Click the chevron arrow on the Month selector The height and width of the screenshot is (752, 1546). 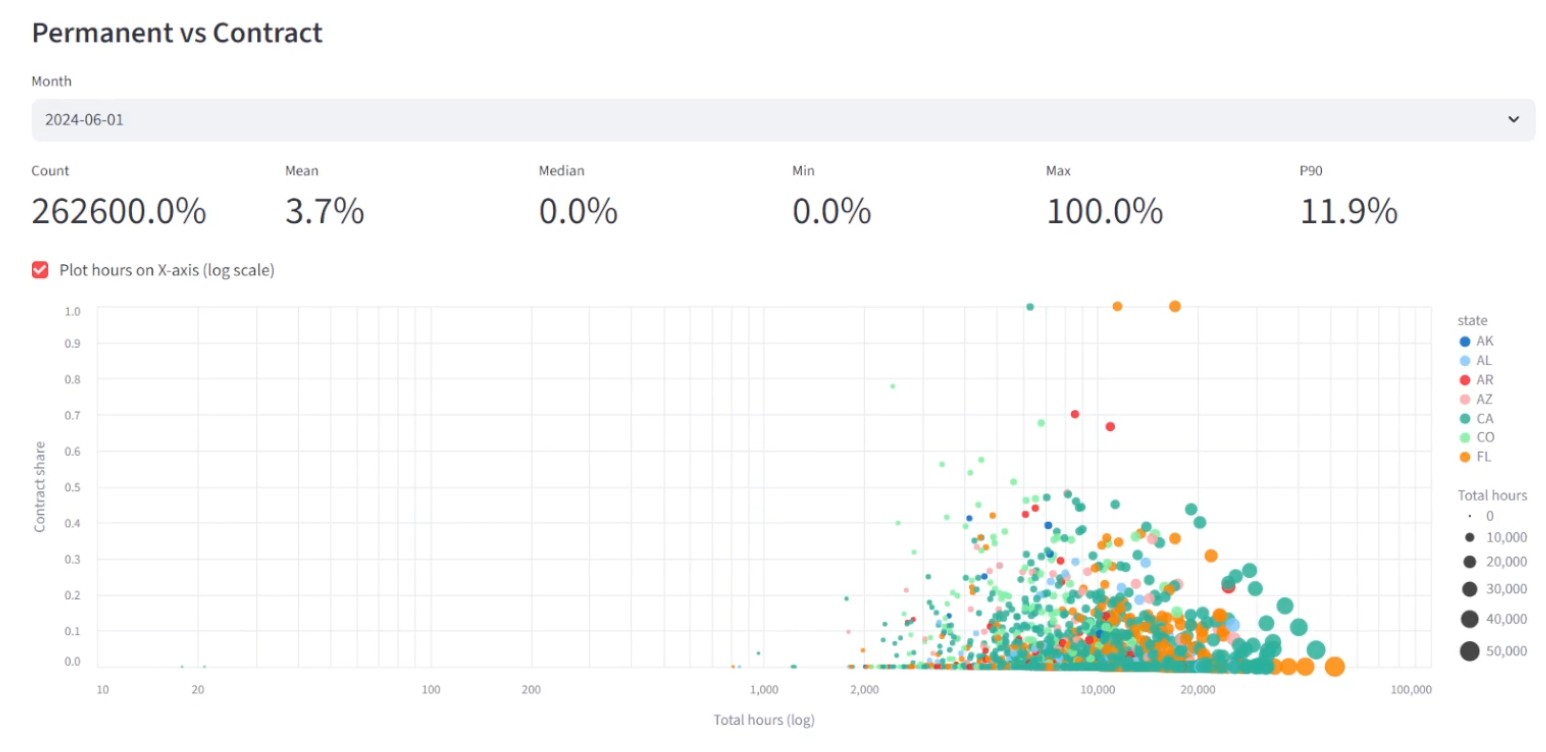[x=1513, y=120]
